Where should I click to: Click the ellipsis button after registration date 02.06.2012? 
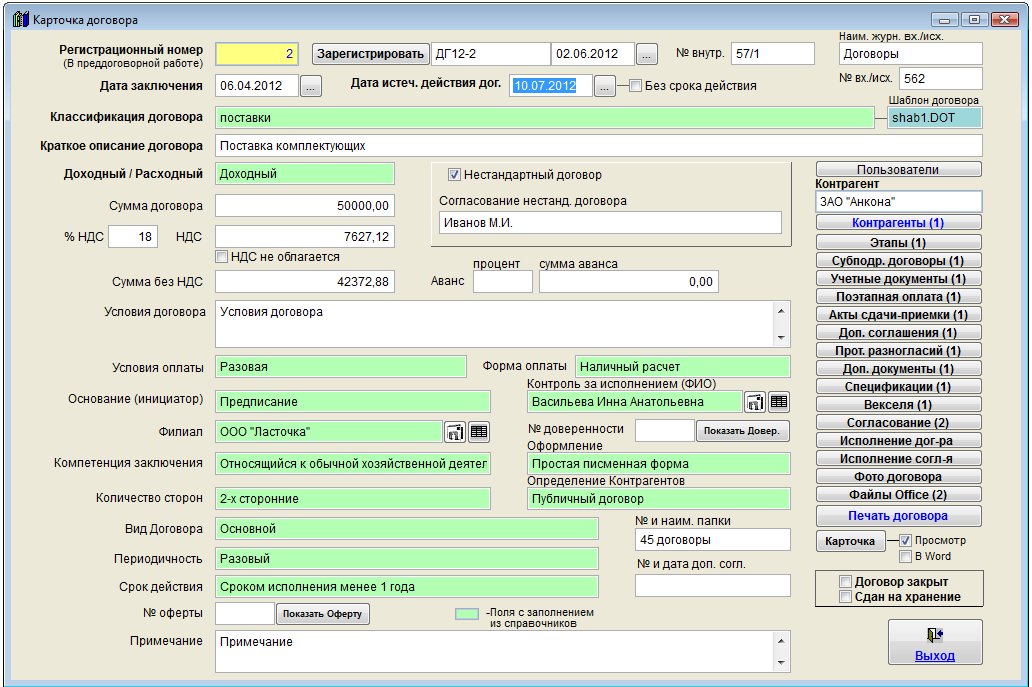tap(647, 54)
